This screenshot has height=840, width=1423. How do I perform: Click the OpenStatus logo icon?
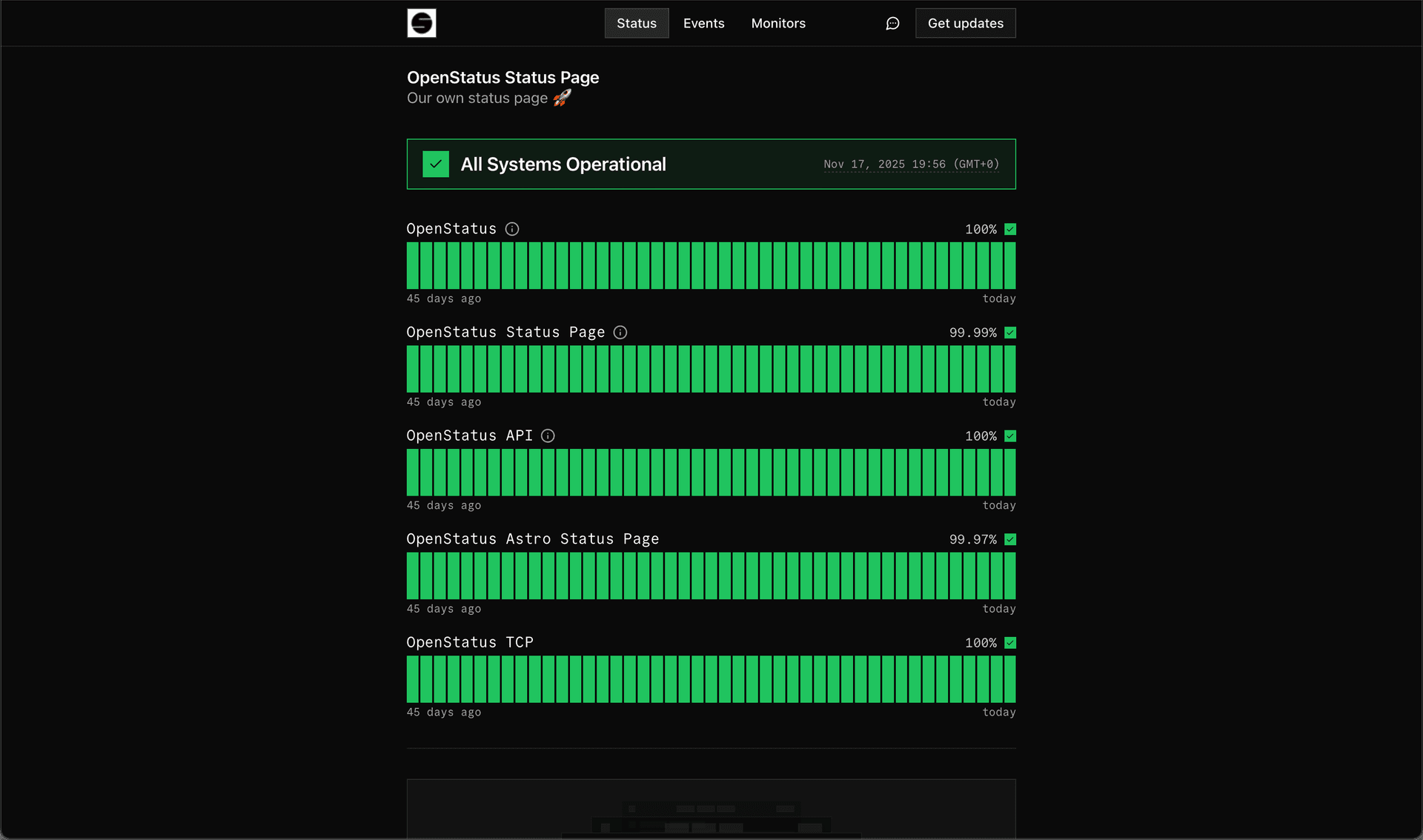pos(421,23)
